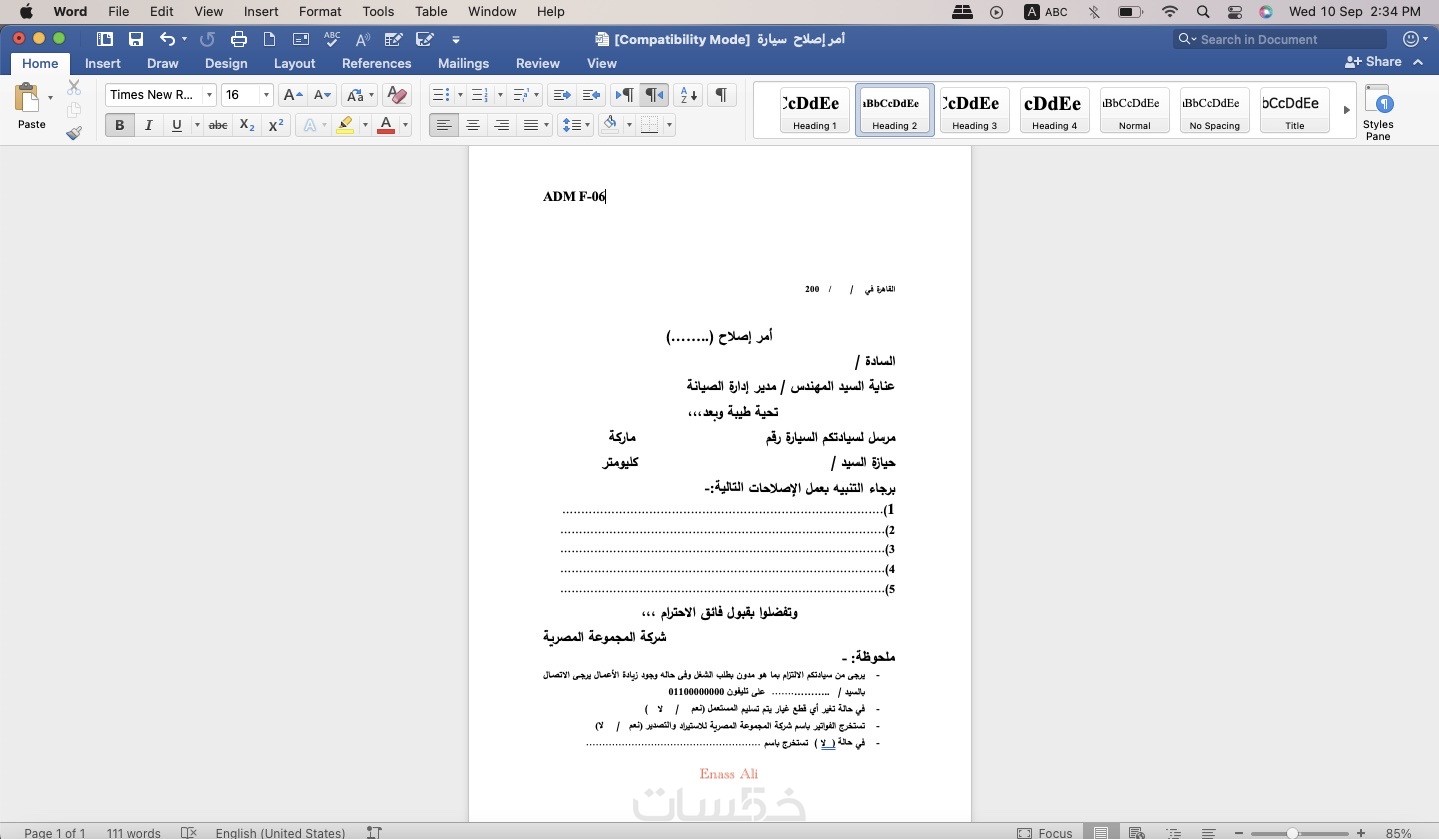The width and height of the screenshot is (1439, 839).
Task: Open line spacing dropdown
Action: (576, 125)
